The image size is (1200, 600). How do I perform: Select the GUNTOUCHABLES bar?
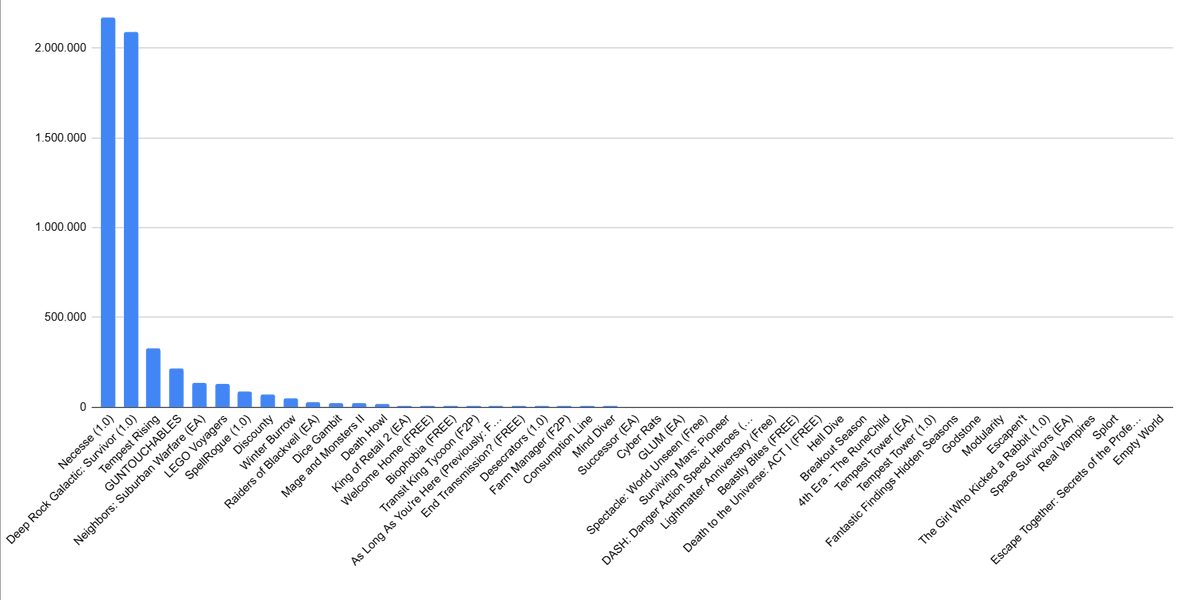[176, 388]
